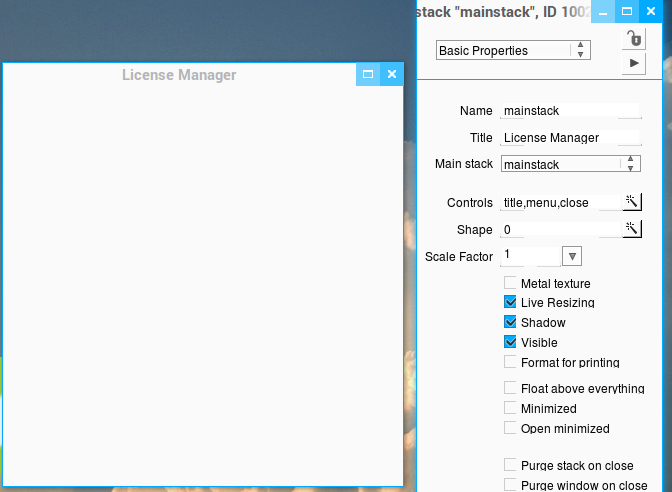Open the Controls magic wand picker
672x492 pixels.
coord(632,202)
